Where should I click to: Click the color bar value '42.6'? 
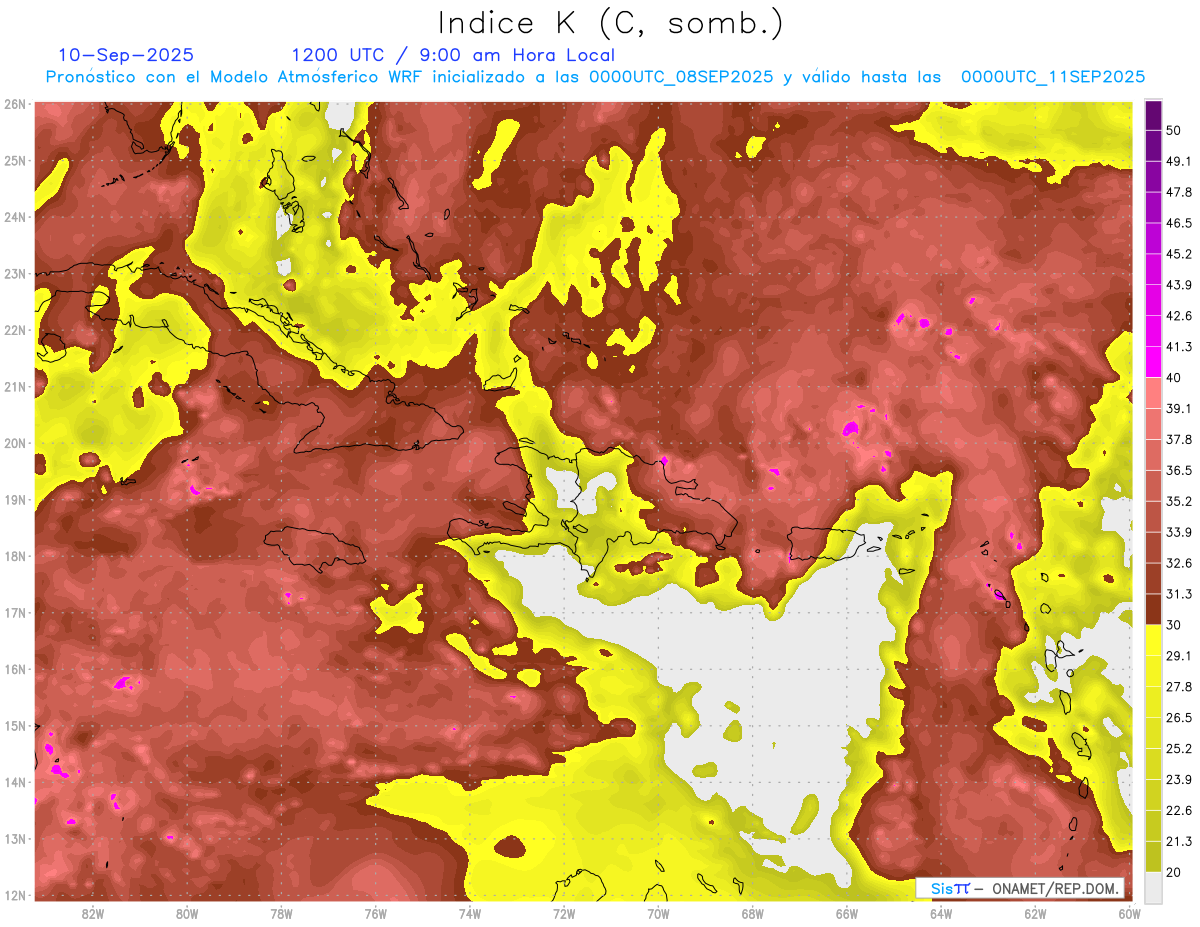tap(1178, 316)
